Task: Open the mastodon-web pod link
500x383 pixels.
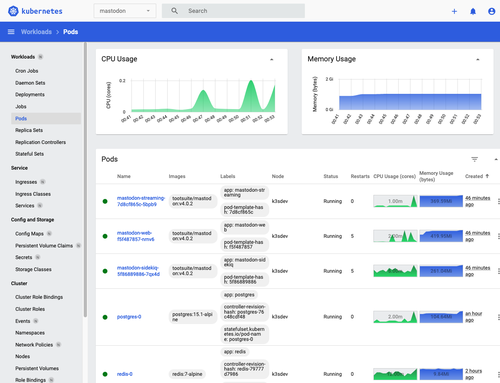Action: pos(135,236)
